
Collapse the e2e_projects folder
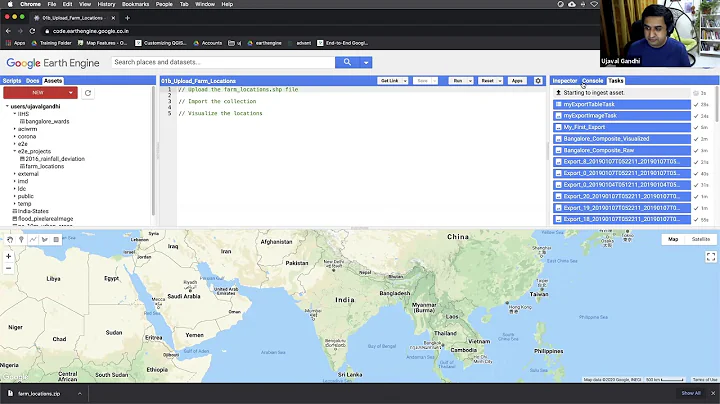tap(14, 151)
